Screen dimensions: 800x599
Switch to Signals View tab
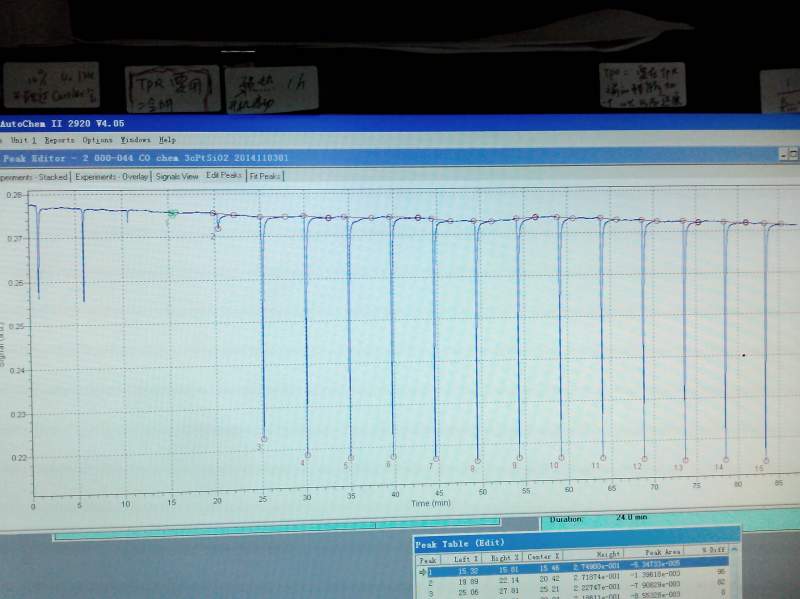coord(177,177)
